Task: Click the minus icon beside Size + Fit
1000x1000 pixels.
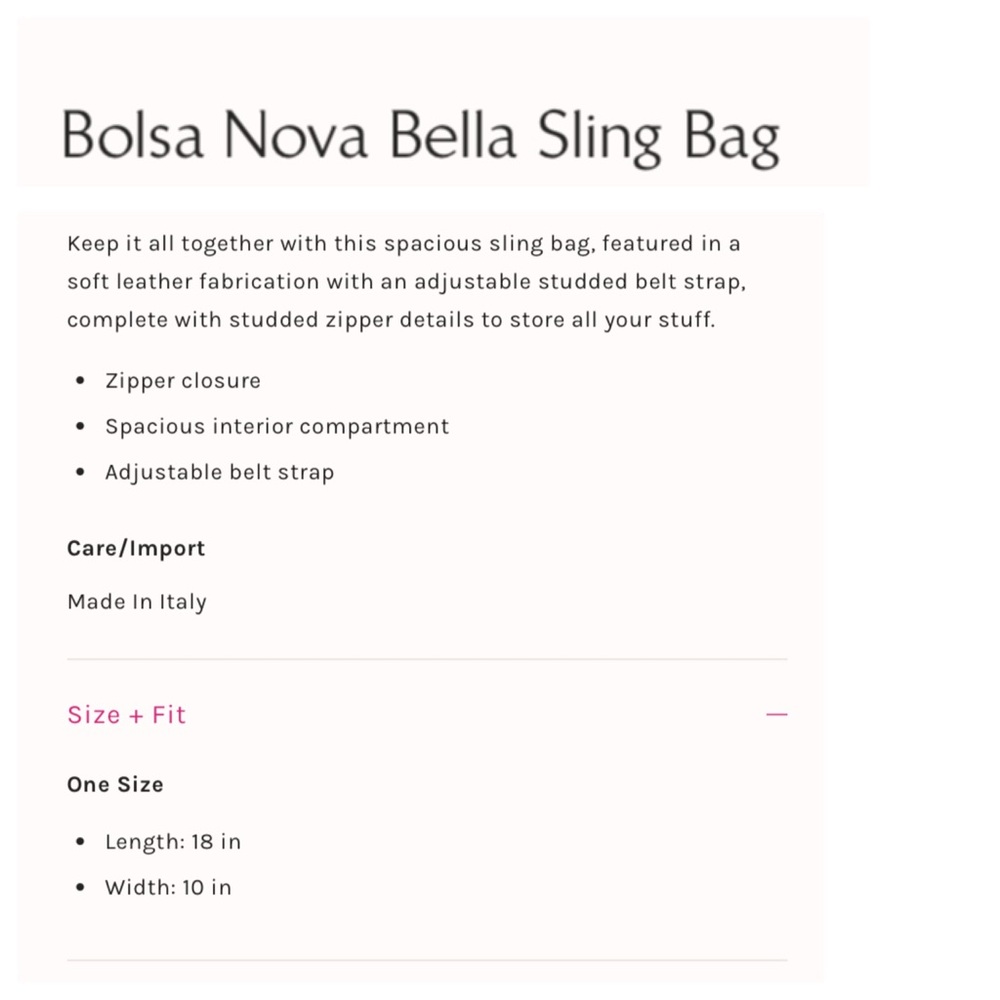Action: click(777, 714)
